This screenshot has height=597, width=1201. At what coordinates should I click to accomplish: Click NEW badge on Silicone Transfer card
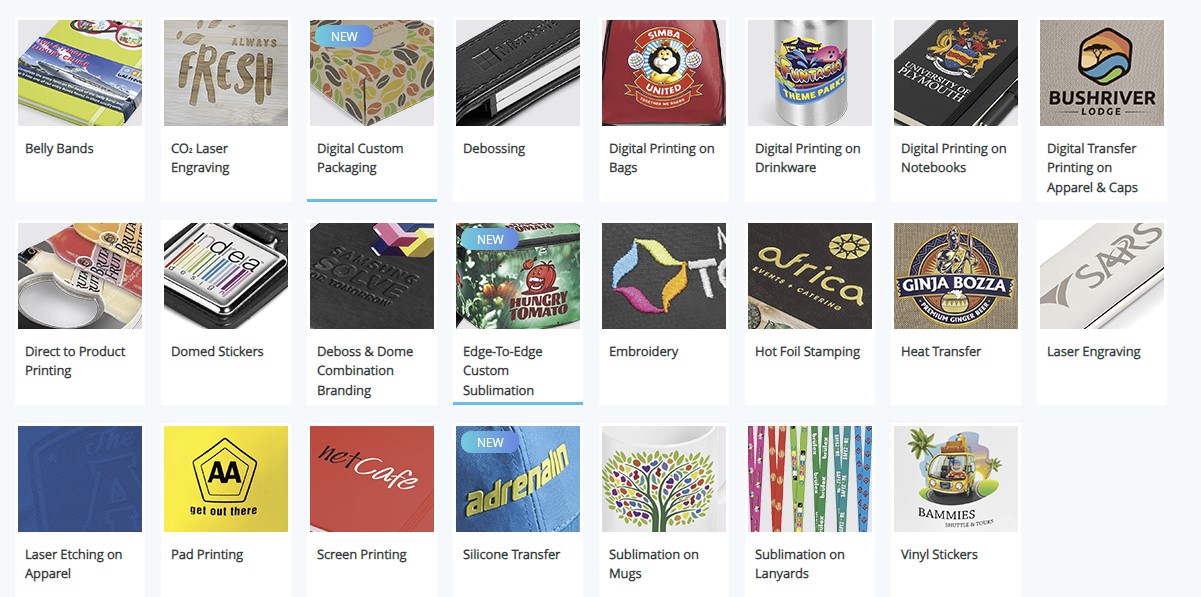tap(490, 443)
